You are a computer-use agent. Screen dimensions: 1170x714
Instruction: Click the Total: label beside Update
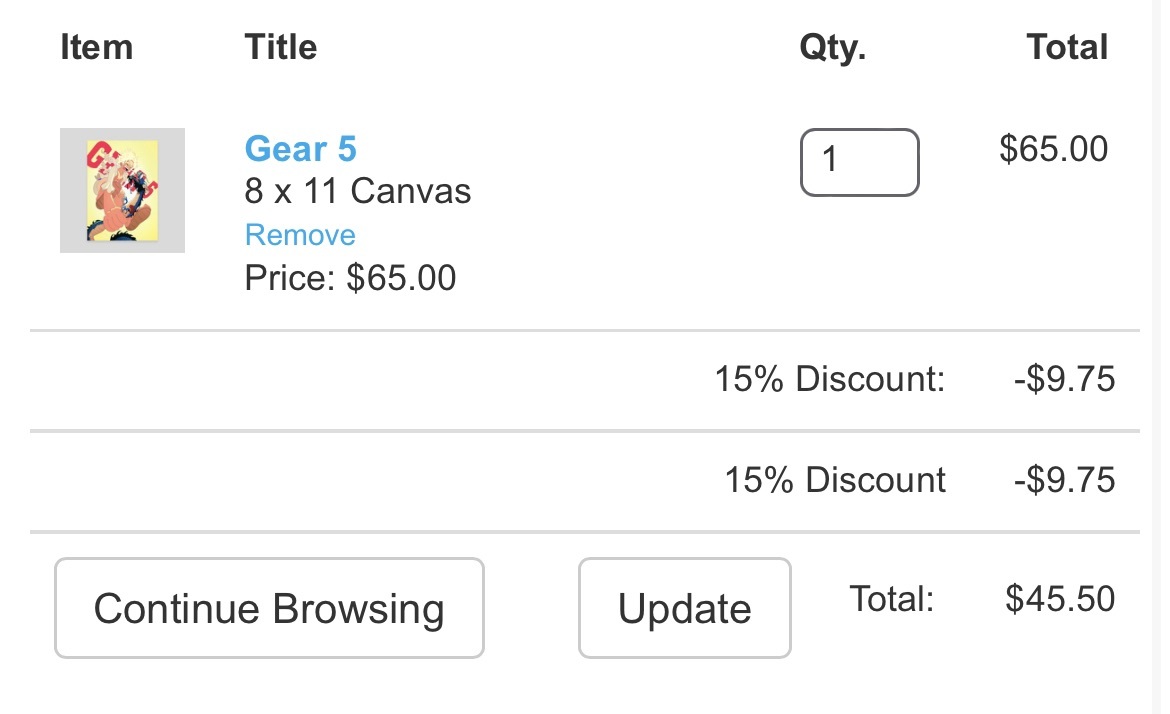pos(891,599)
